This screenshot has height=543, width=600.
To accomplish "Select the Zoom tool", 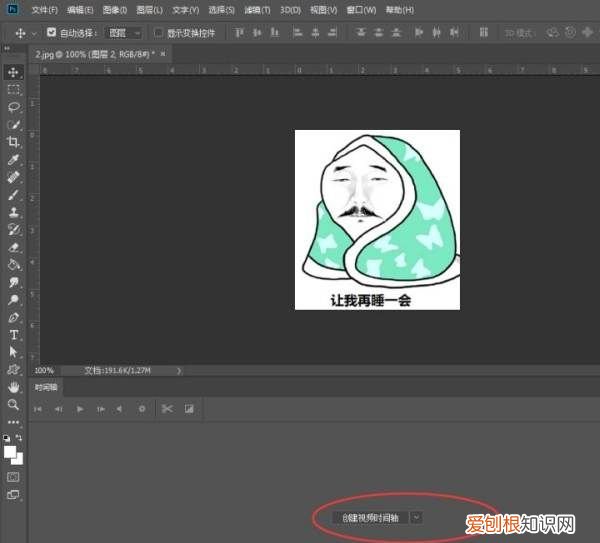I will point(13,404).
